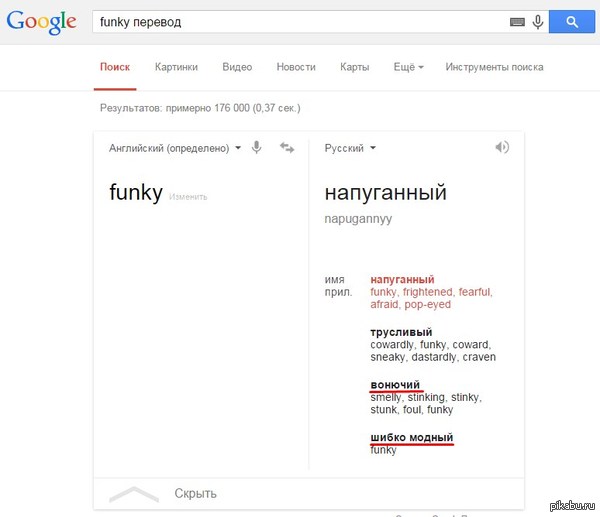Image resolution: width=600 pixels, height=517 pixels.
Task: Open target language dropdown Русский
Action: click(x=350, y=148)
